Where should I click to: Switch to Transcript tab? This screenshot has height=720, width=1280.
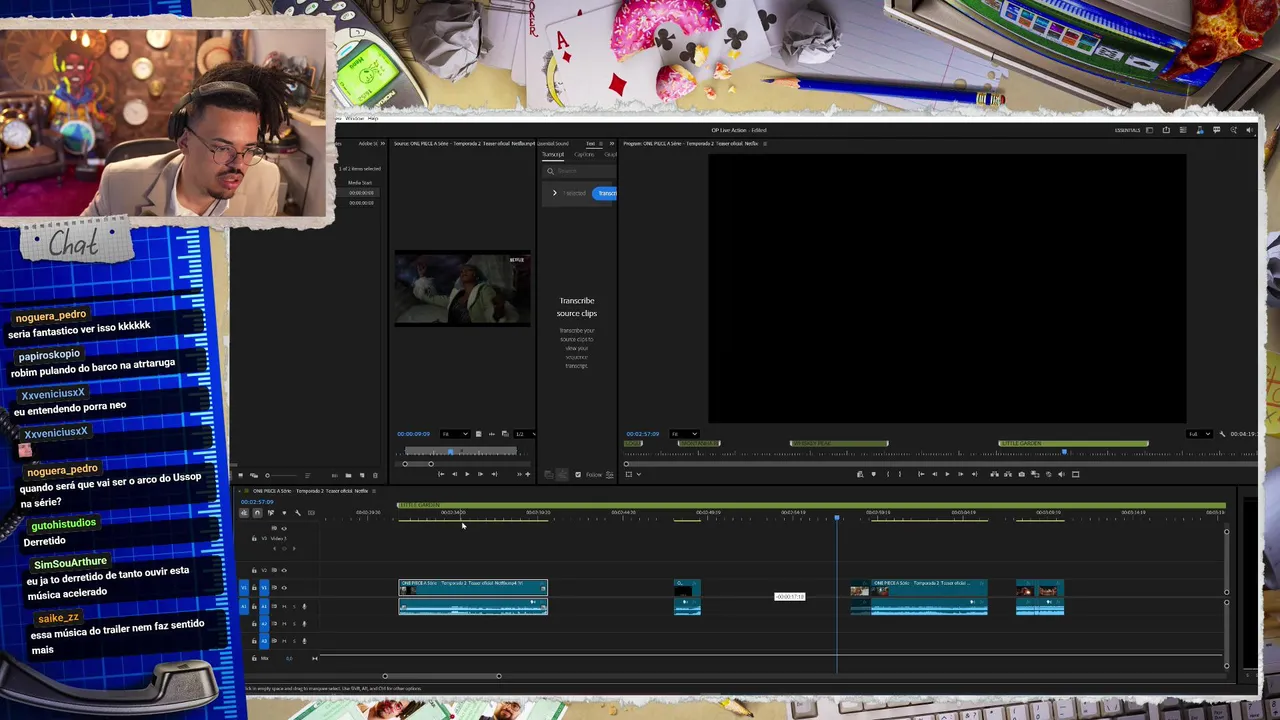pos(553,154)
